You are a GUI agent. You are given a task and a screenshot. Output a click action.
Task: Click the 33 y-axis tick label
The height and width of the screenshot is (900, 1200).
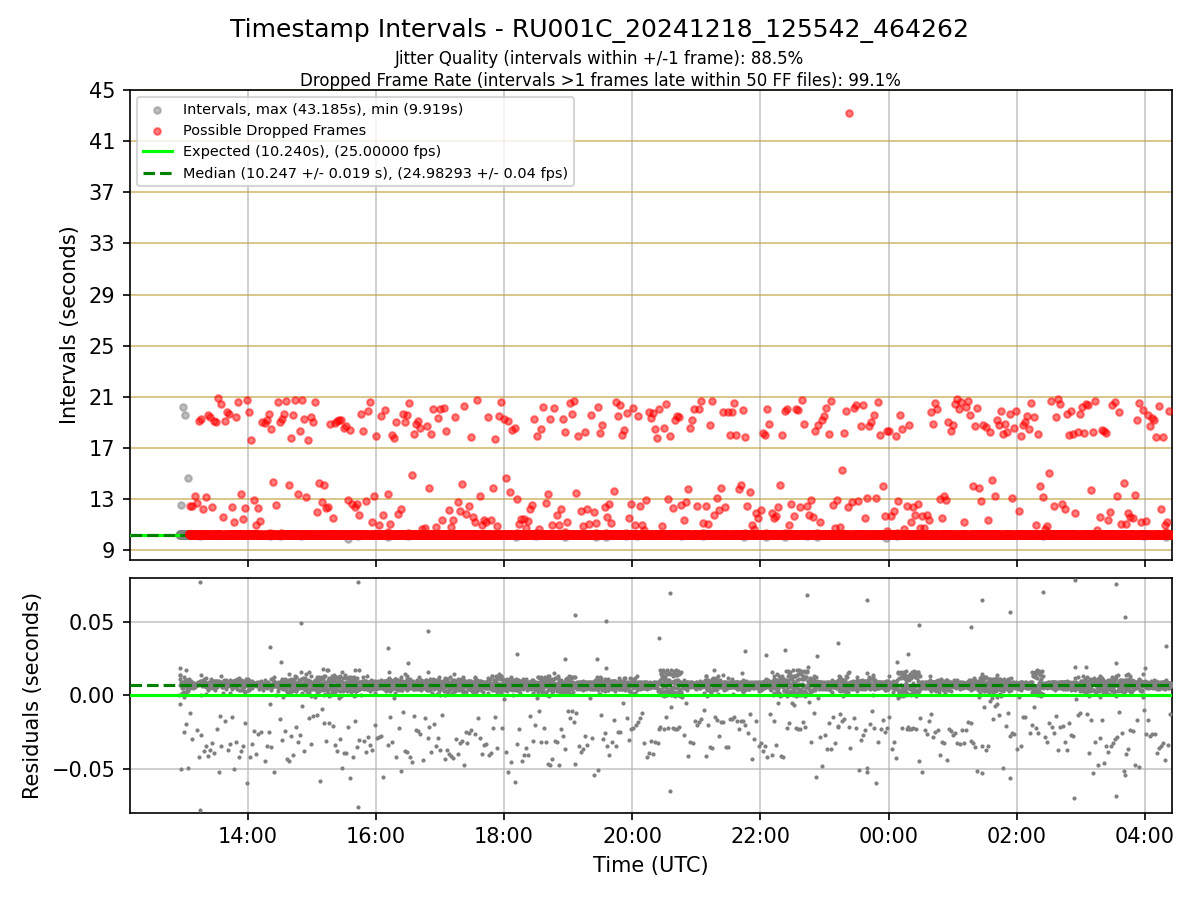[x=102, y=243]
